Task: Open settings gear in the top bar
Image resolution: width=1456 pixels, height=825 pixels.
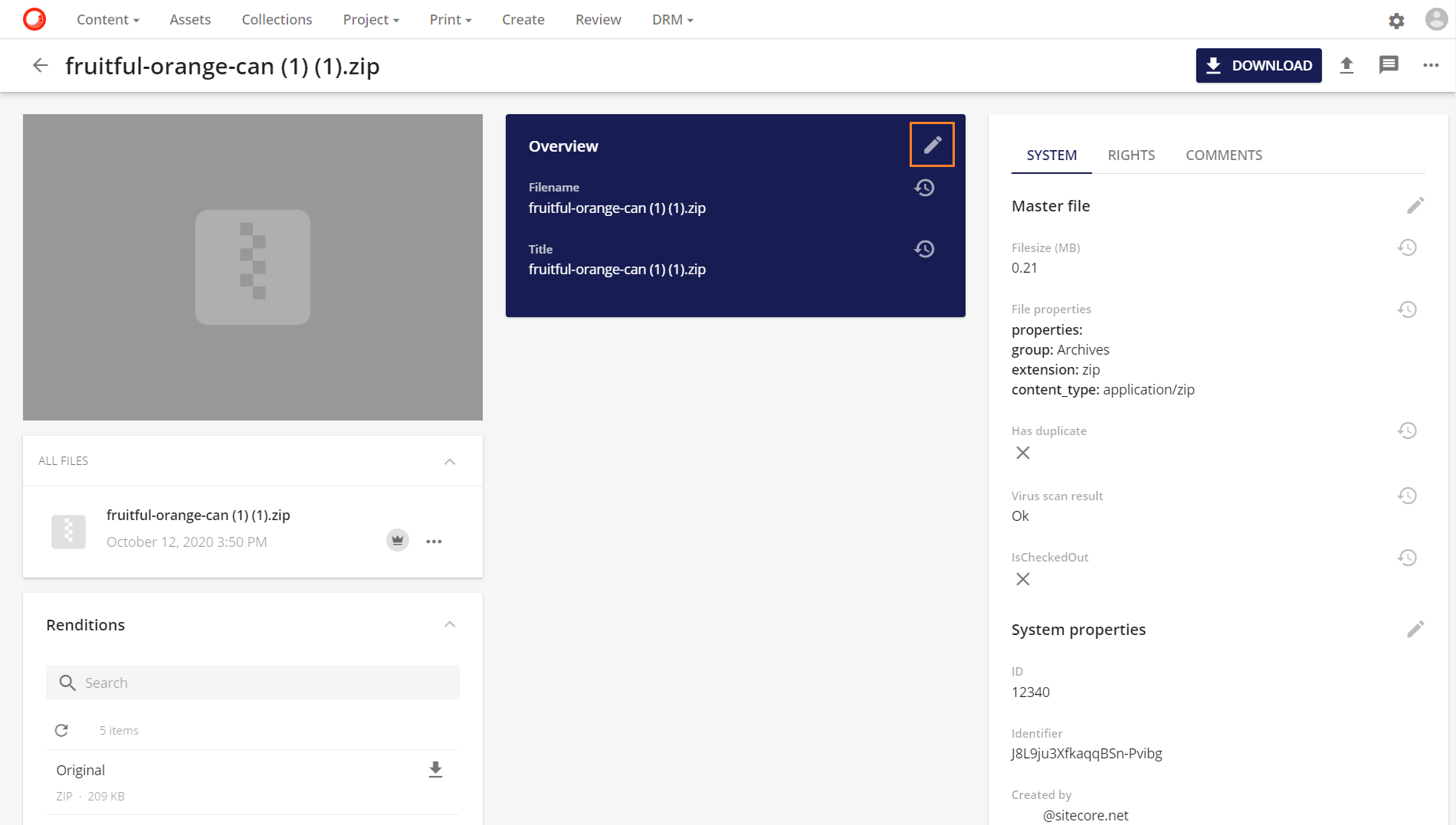Action: (x=1396, y=21)
